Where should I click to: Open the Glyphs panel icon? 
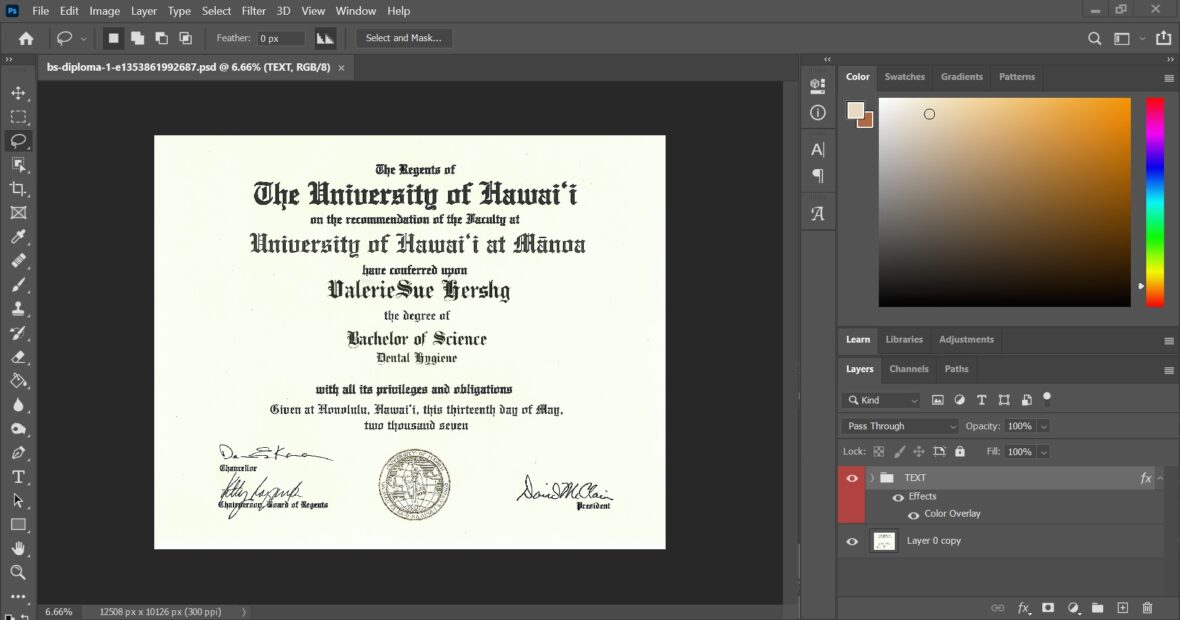pyautogui.click(x=817, y=214)
